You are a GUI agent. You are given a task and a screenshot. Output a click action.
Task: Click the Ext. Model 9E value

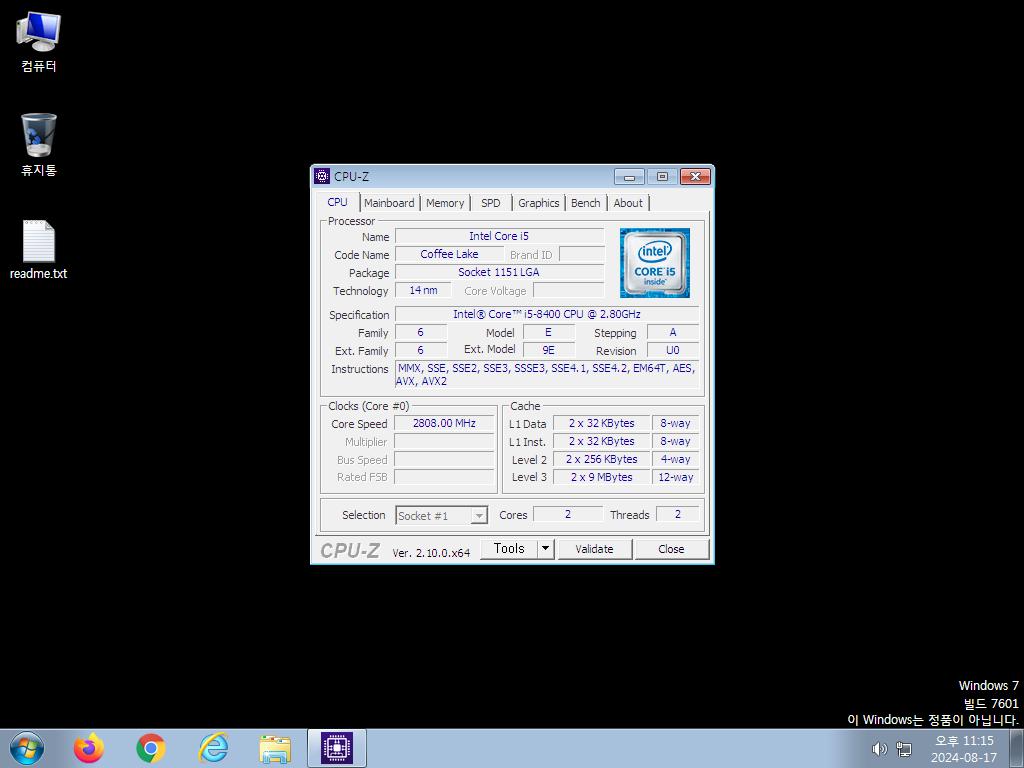tap(549, 350)
